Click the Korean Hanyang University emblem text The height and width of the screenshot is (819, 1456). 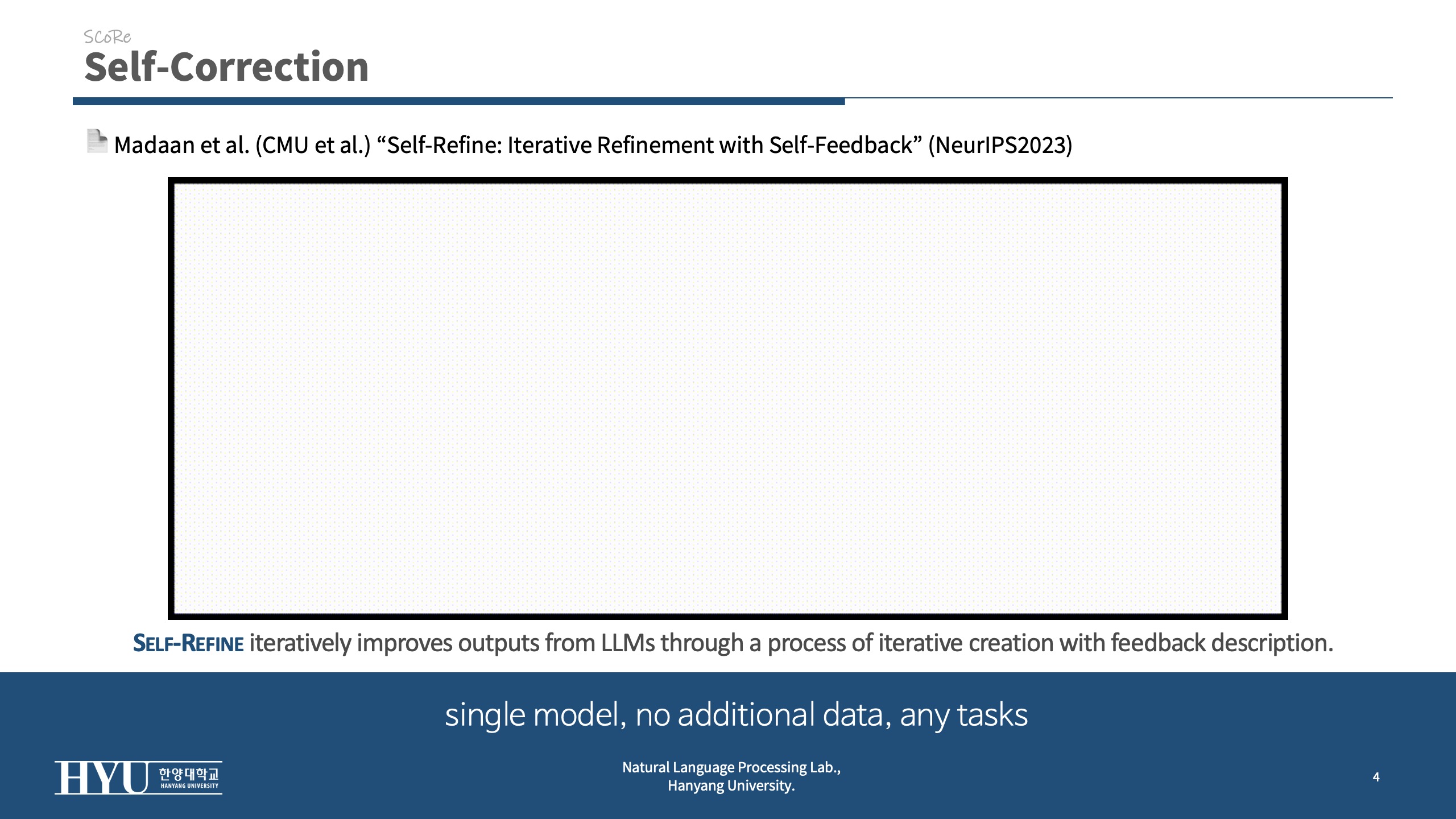tap(188, 773)
